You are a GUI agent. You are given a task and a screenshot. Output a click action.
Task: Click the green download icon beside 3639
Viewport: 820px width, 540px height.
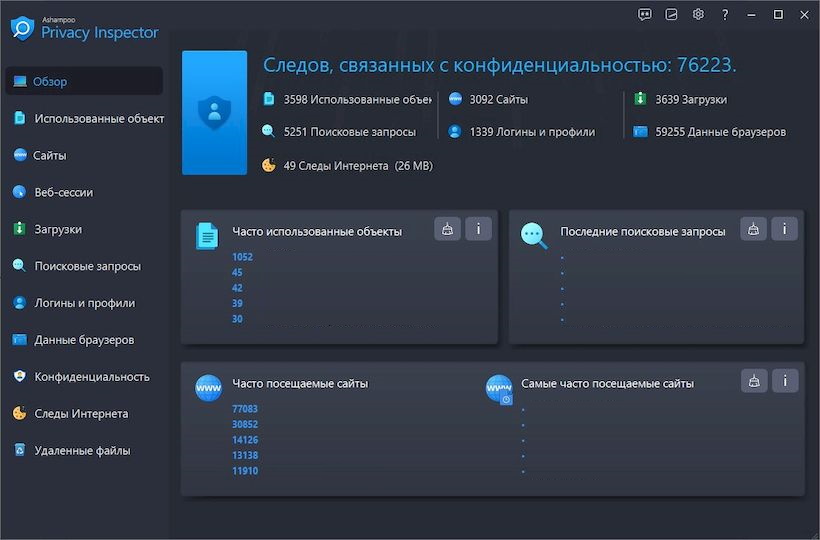click(x=640, y=98)
